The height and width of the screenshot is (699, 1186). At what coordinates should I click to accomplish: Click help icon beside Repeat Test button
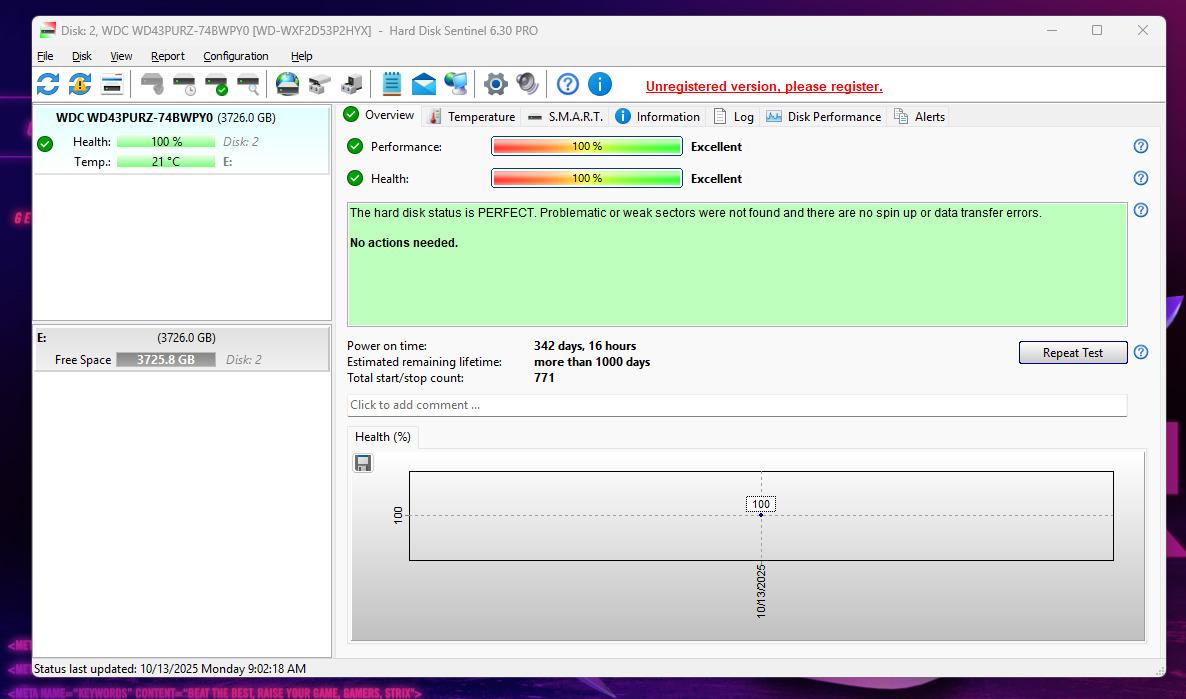click(x=1141, y=352)
